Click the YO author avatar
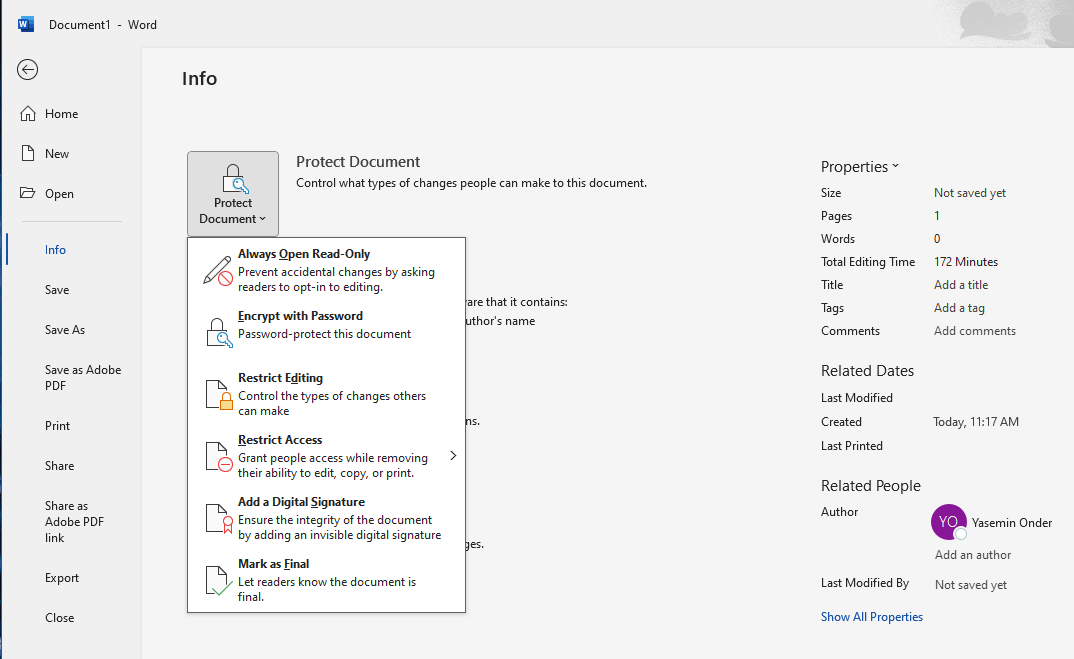This screenshot has height=659, width=1074. [948, 522]
